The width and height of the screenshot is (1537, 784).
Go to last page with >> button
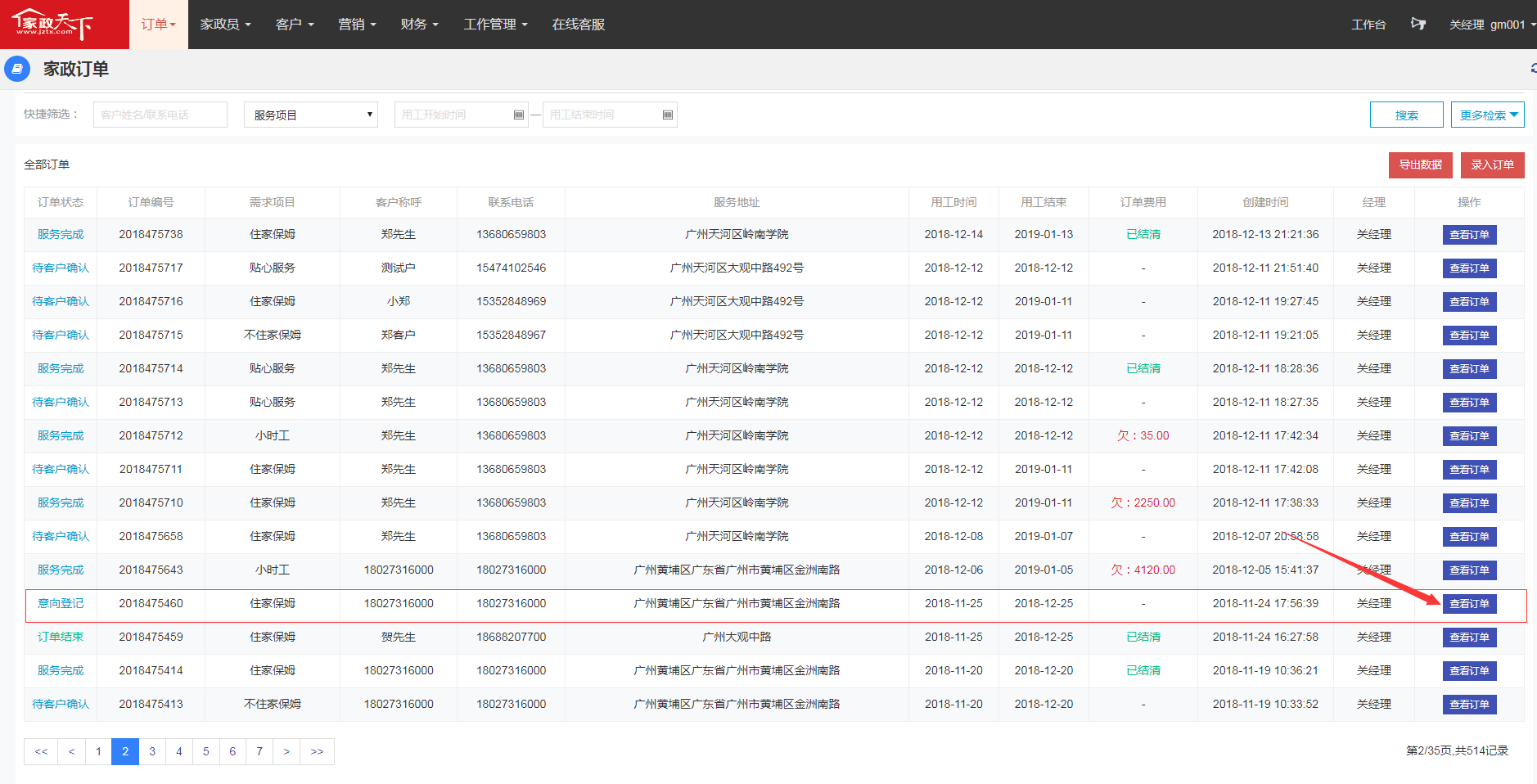[x=318, y=751]
